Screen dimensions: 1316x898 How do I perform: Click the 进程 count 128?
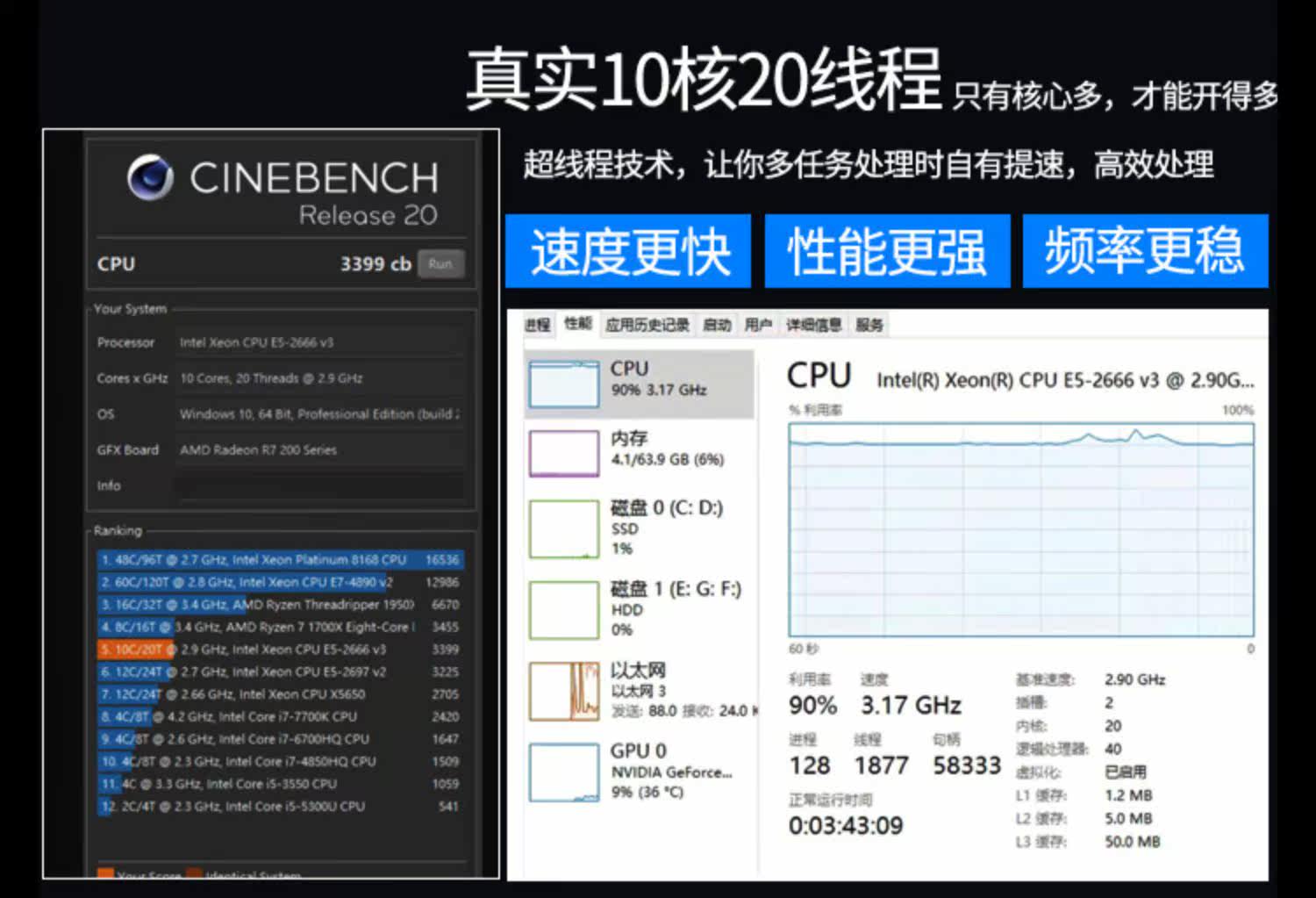810,765
